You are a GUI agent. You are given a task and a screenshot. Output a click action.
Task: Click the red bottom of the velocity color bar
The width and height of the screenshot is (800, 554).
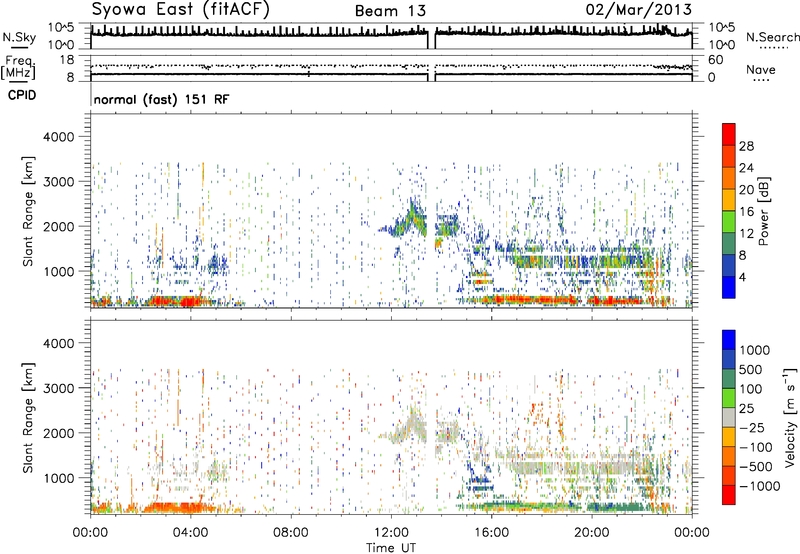729,495
